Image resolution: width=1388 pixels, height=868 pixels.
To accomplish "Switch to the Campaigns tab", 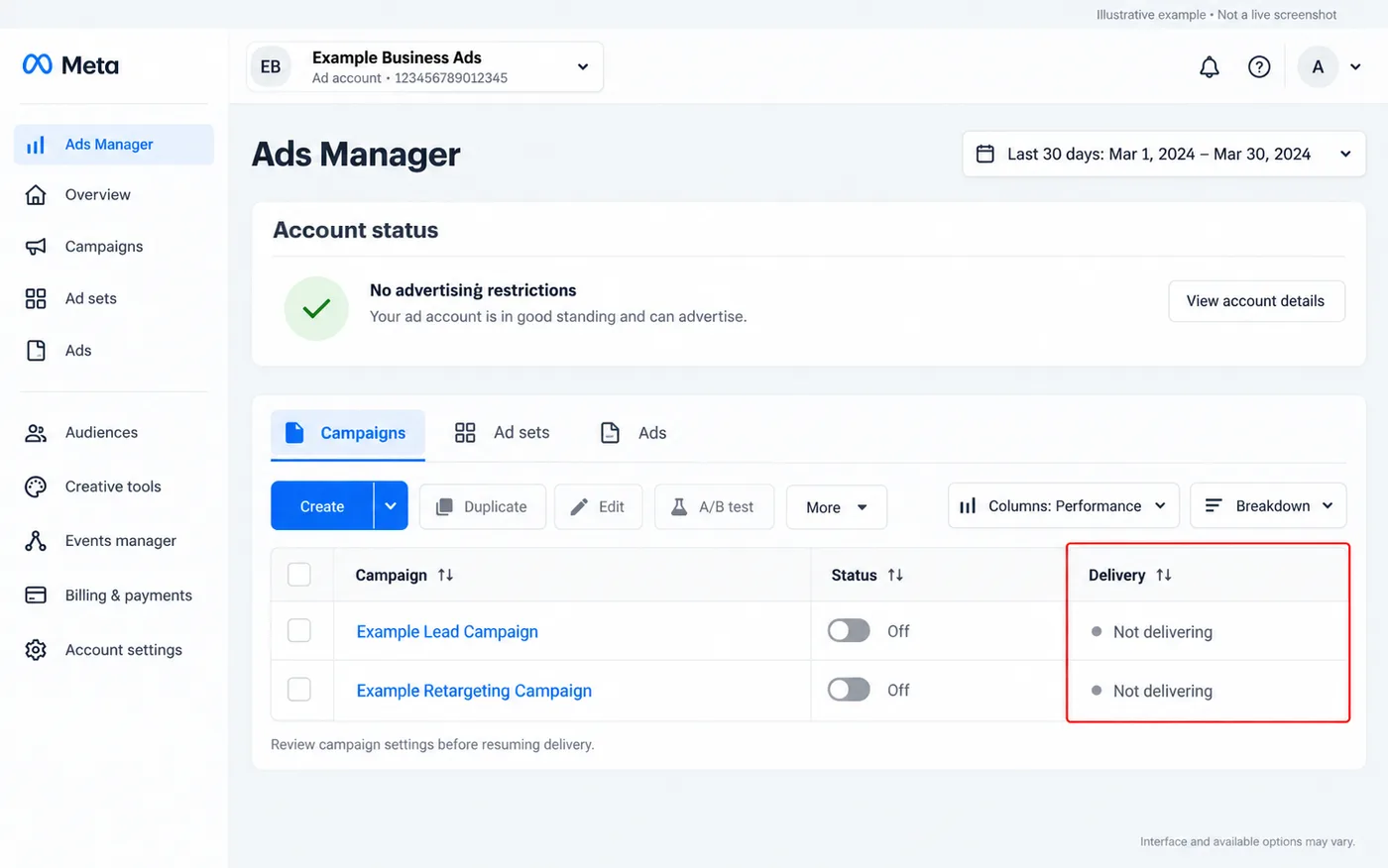I will click(x=348, y=434).
